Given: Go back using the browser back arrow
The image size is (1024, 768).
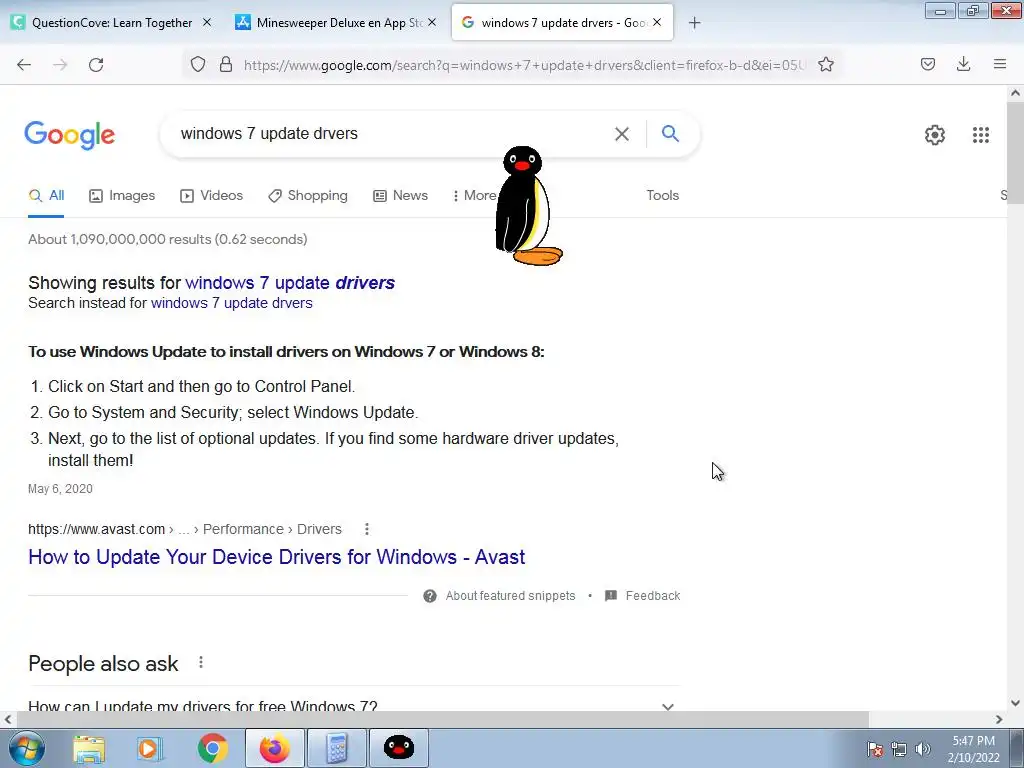Looking at the screenshot, I should (24, 64).
